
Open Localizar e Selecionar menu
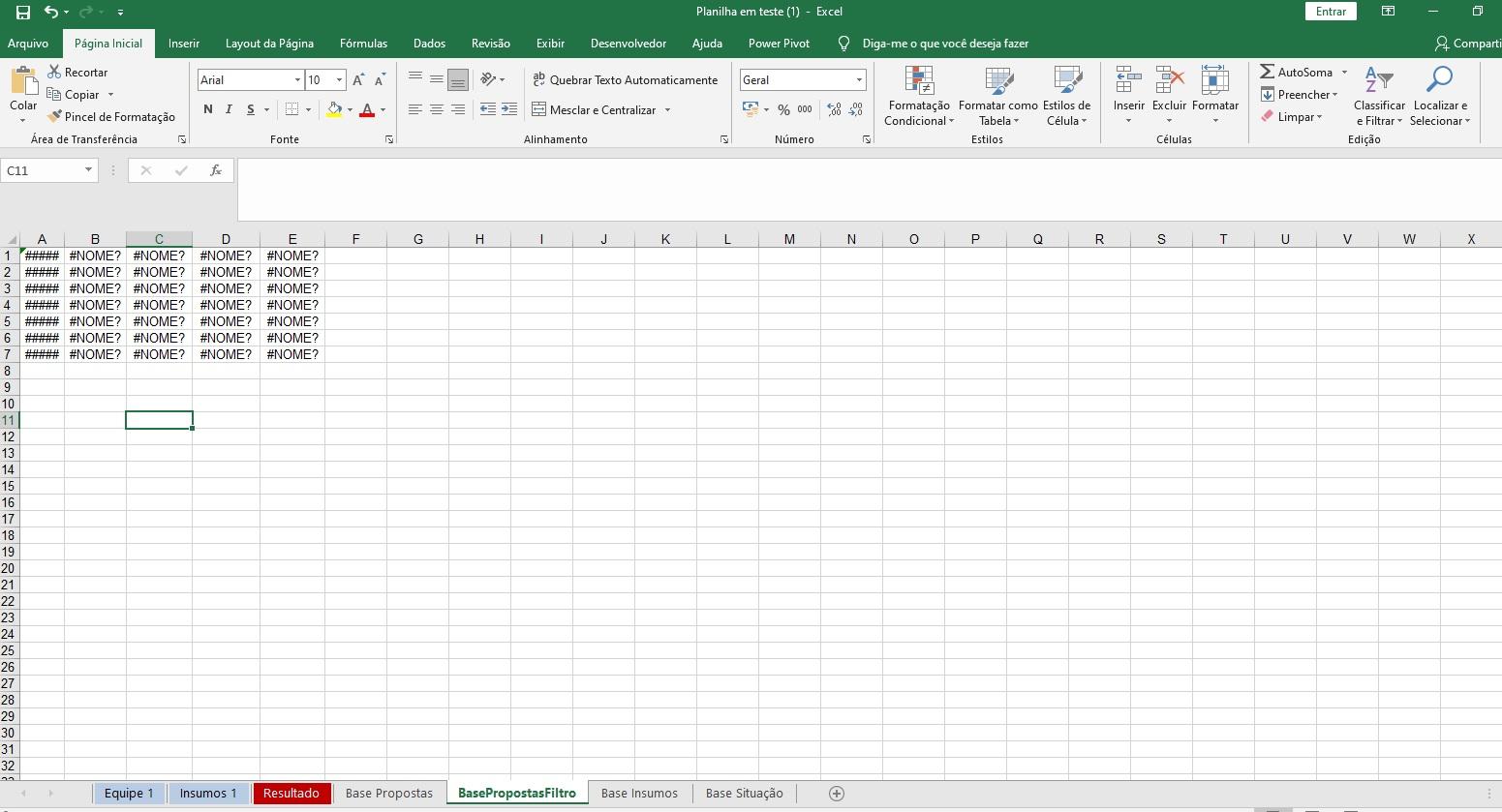click(1440, 96)
